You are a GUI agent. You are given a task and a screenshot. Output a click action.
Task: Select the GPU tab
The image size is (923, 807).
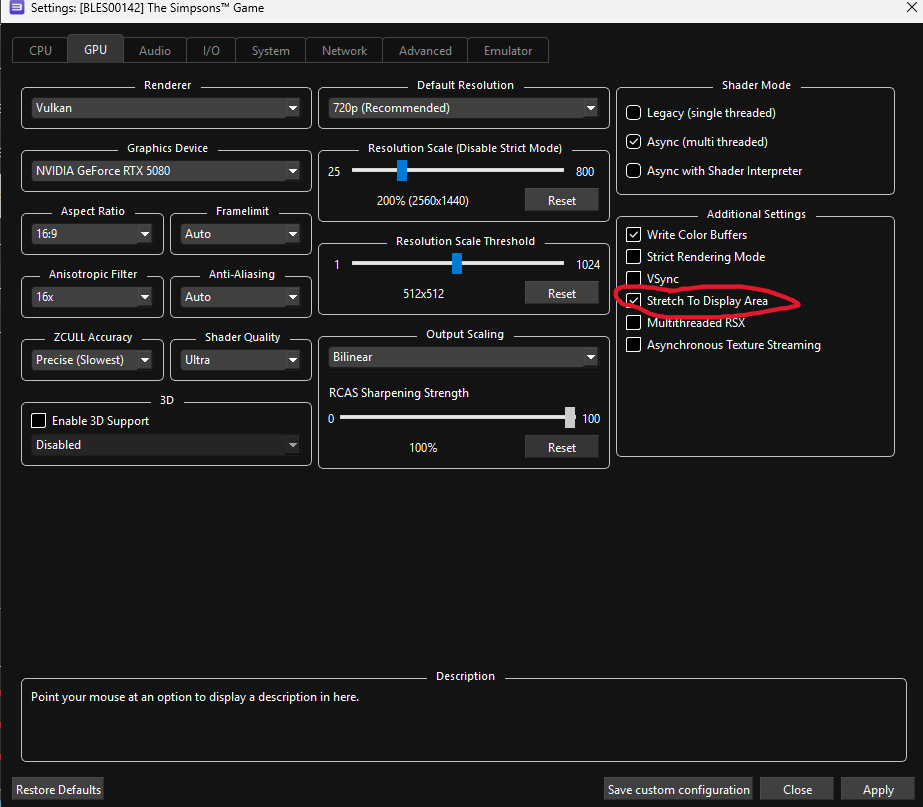click(x=95, y=49)
